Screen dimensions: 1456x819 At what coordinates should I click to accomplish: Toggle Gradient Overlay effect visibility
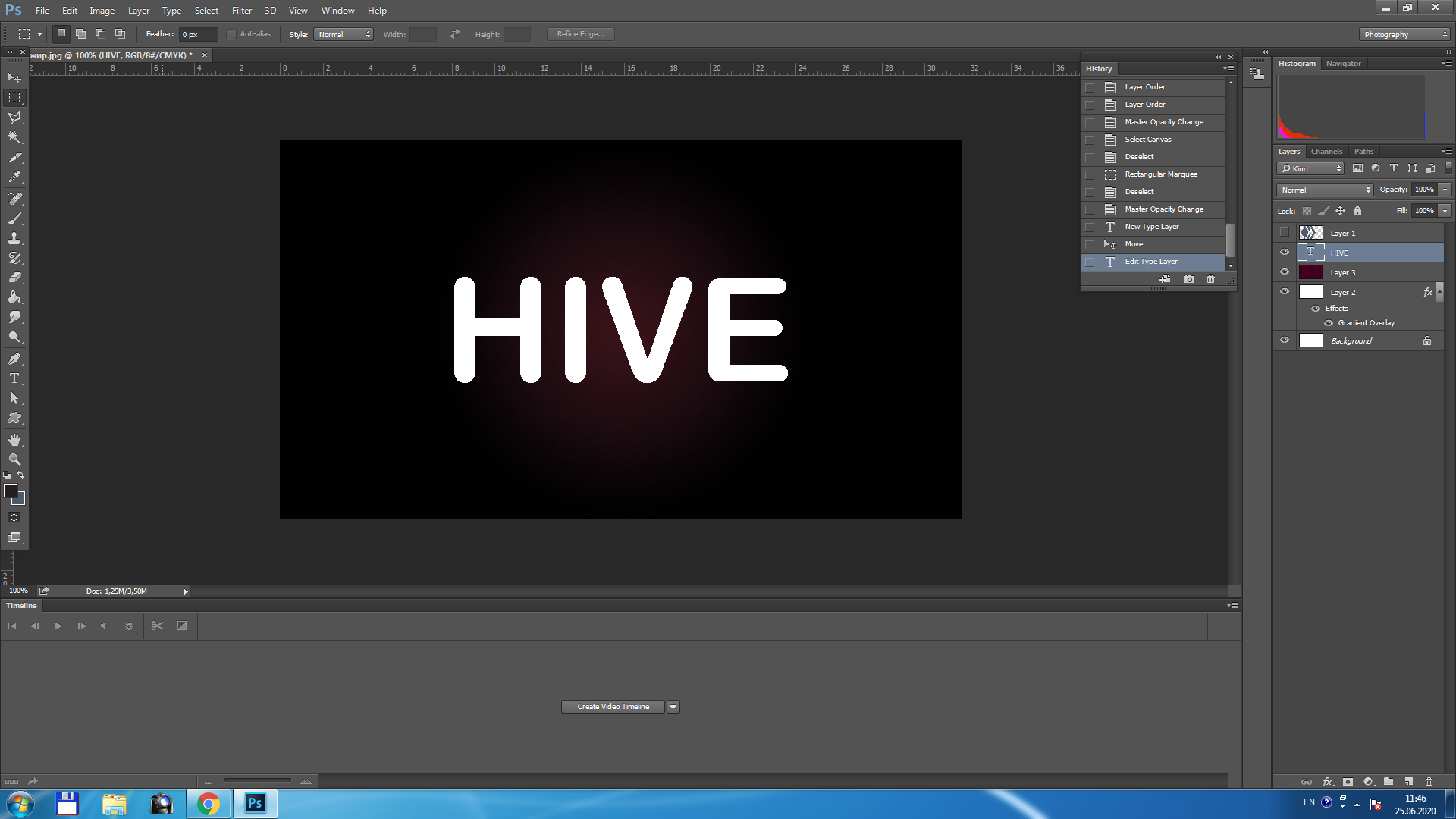[x=1329, y=323]
